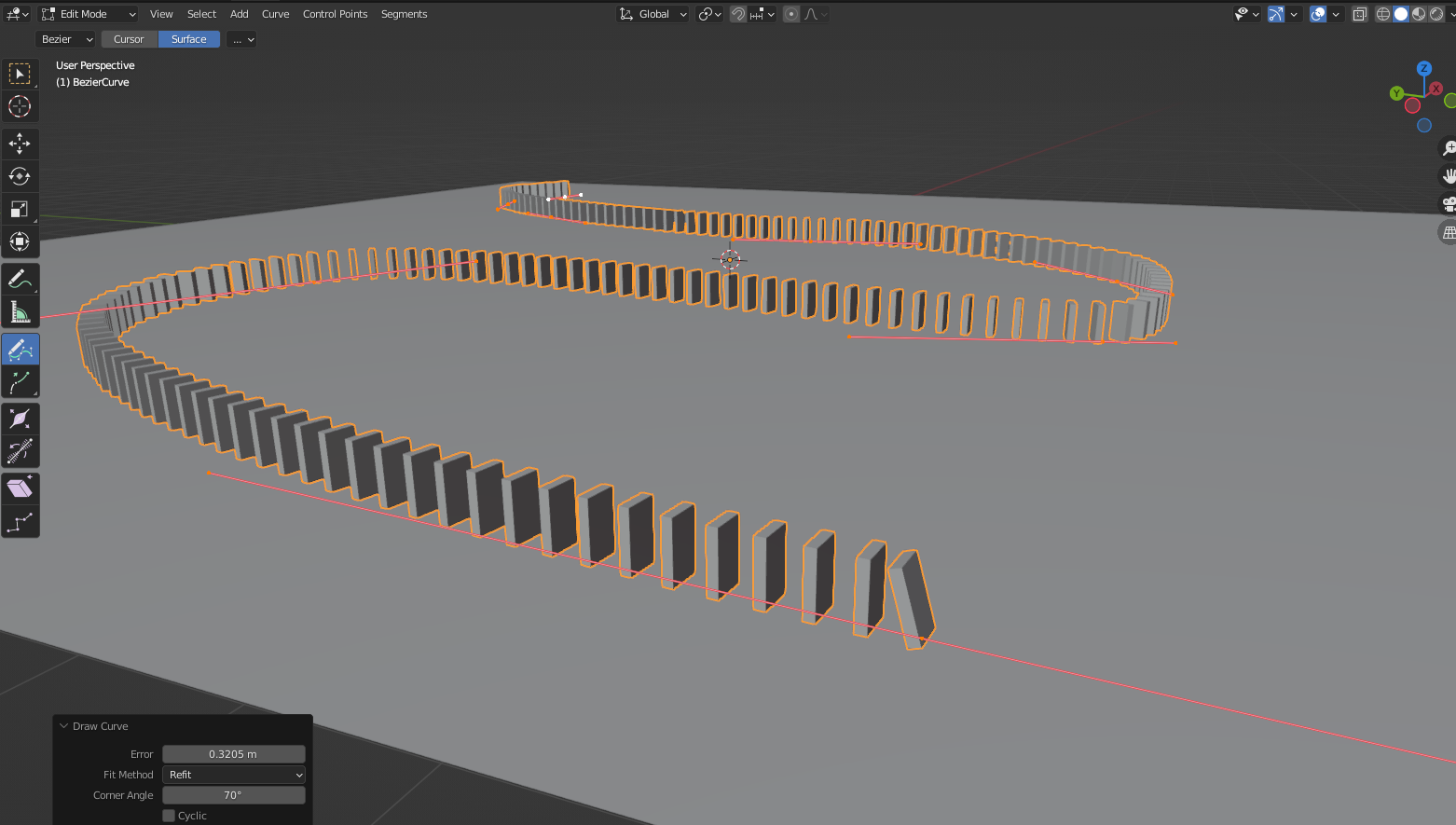
Task: Enable the Cyclic checkbox
Action: (x=169, y=816)
